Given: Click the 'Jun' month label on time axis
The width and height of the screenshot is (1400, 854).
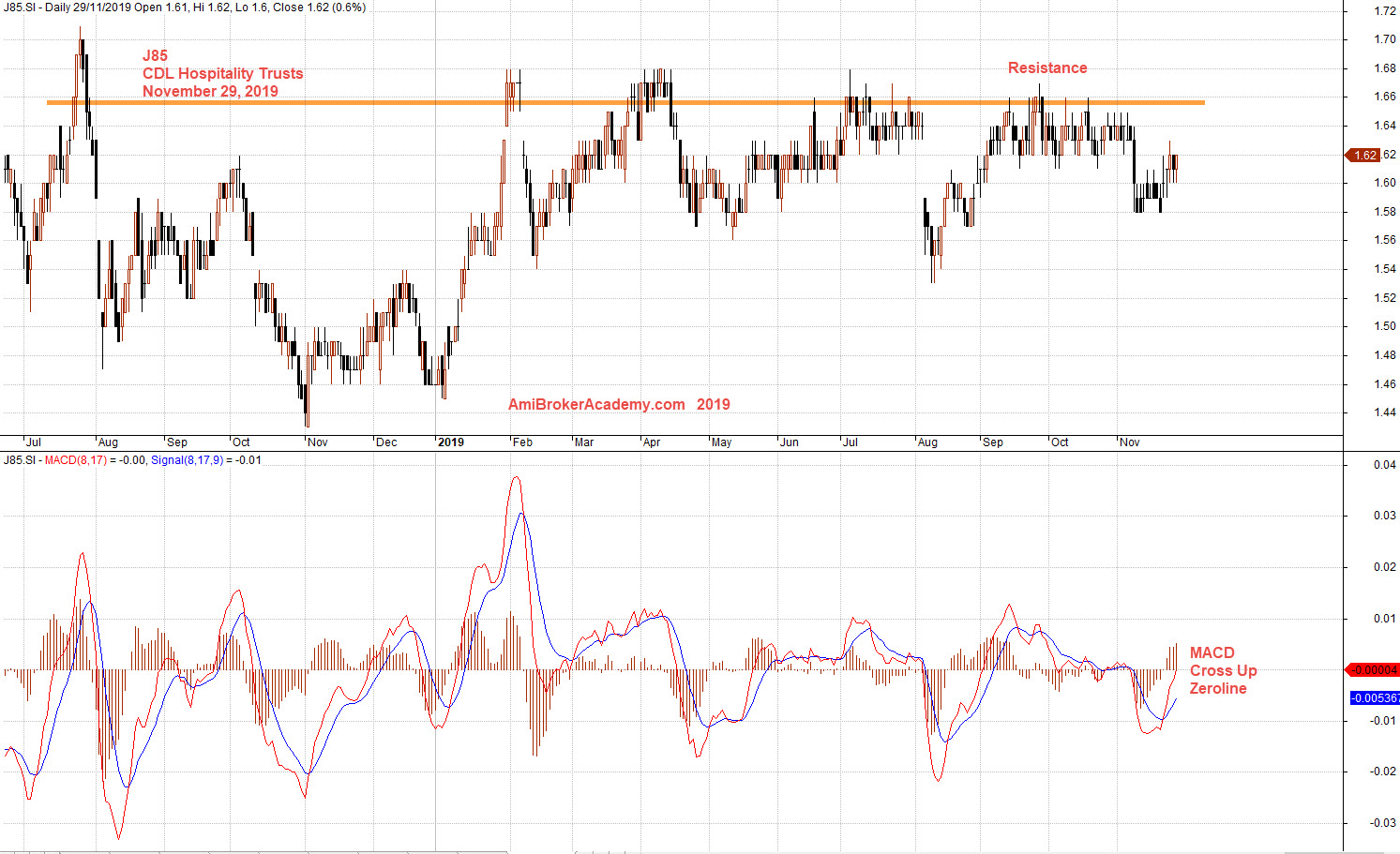Looking at the screenshot, I should pyautogui.click(x=790, y=442).
